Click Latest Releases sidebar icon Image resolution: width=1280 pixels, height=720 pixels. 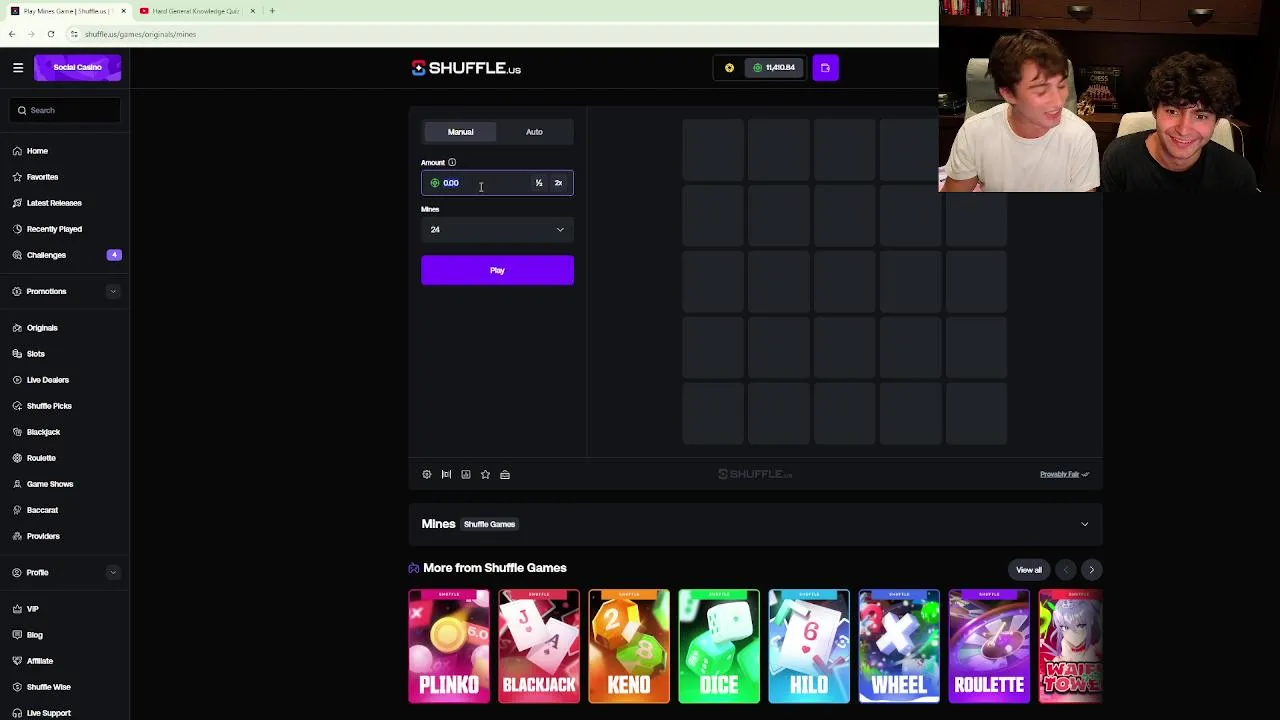point(18,203)
